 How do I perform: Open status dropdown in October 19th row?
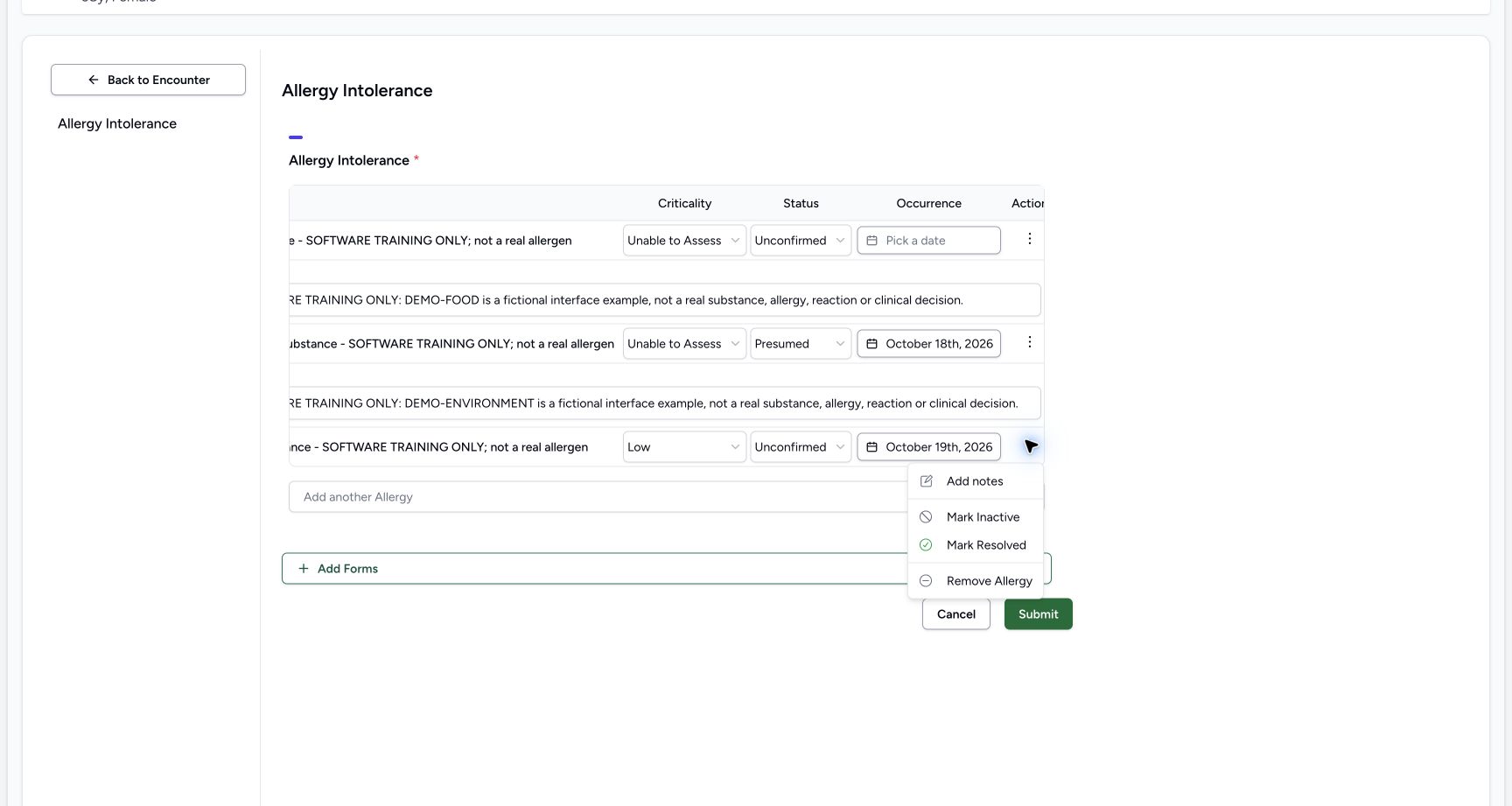click(x=801, y=447)
